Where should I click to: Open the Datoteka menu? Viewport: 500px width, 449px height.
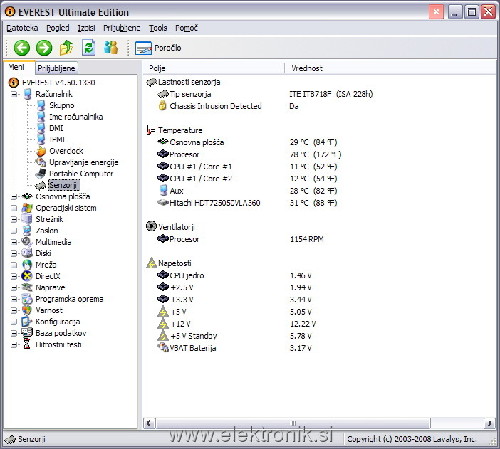tap(22, 28)
